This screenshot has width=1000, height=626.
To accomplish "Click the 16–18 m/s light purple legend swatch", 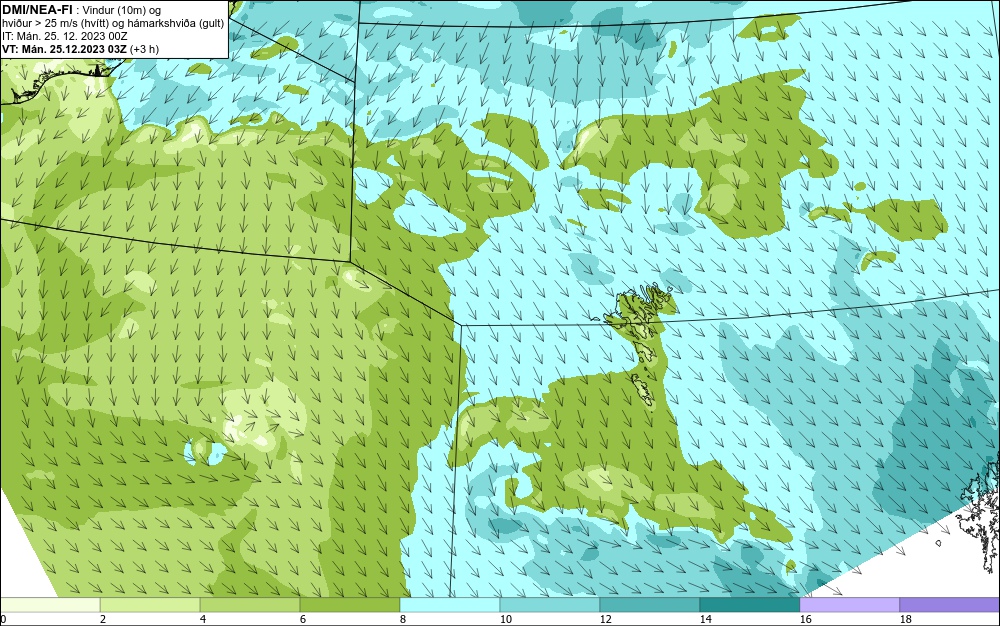I will click(849, 604).
